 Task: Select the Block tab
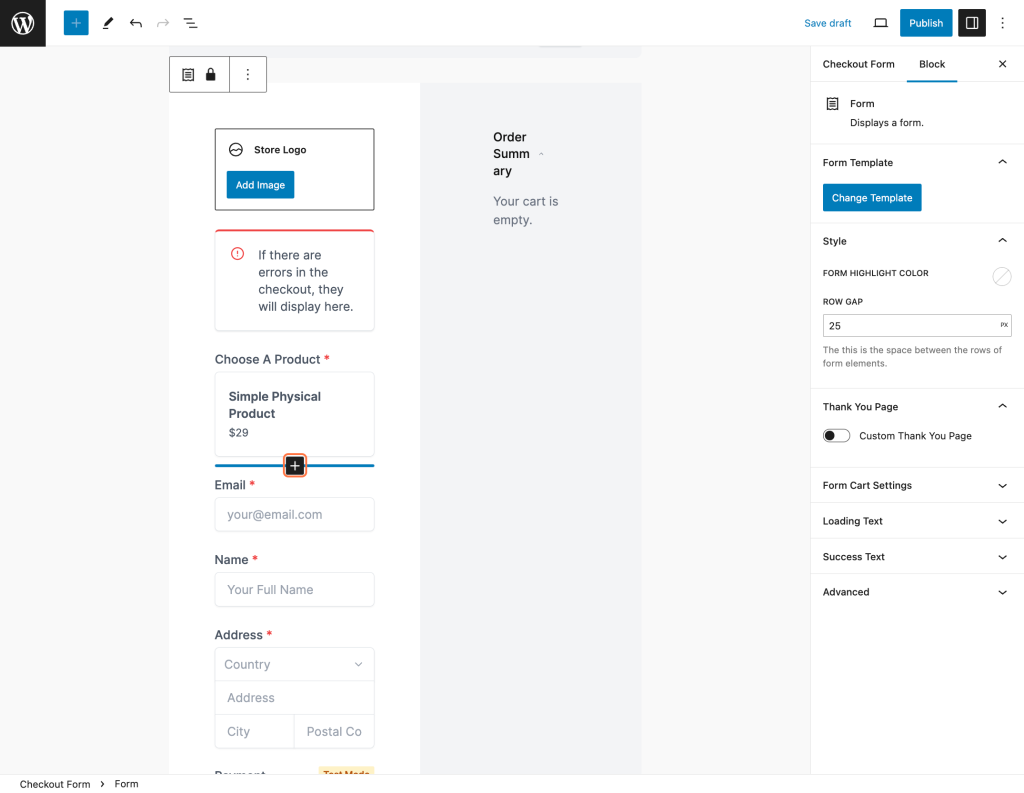click(x=932, y=64)
